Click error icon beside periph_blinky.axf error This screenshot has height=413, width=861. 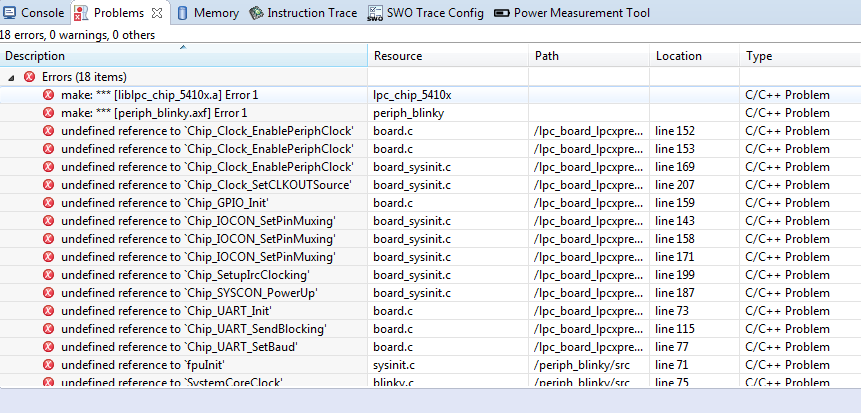49,113
